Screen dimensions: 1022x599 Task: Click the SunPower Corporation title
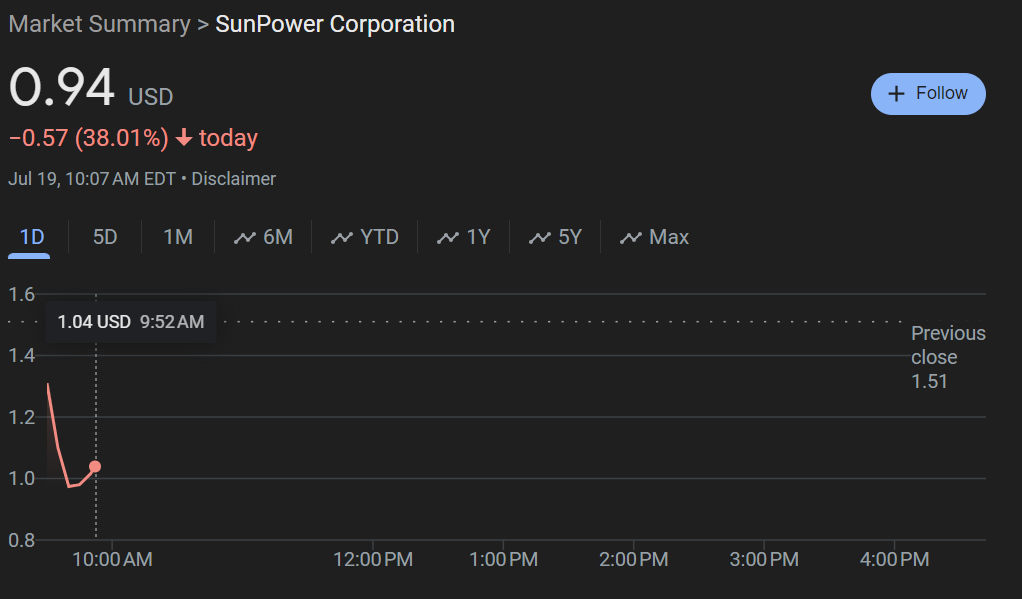coord(335,24)
